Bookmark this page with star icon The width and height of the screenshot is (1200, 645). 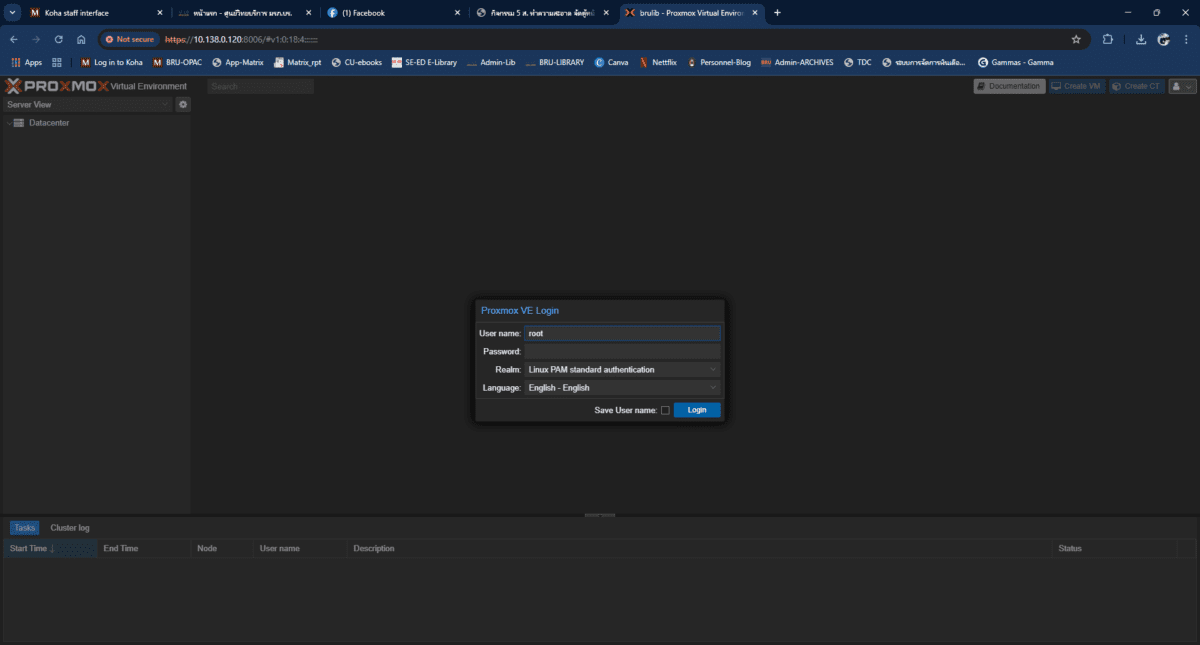pyautogui.click(x=1076, y=39)
